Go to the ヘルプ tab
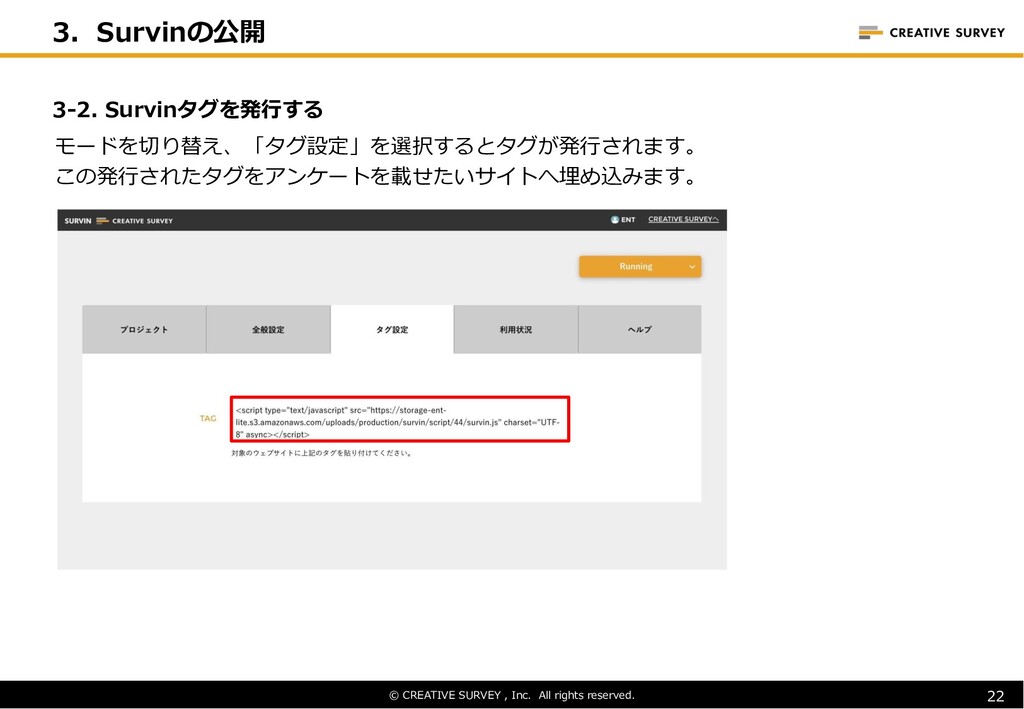The width and height of the screenshot is (1024, 709). point(640,330)
